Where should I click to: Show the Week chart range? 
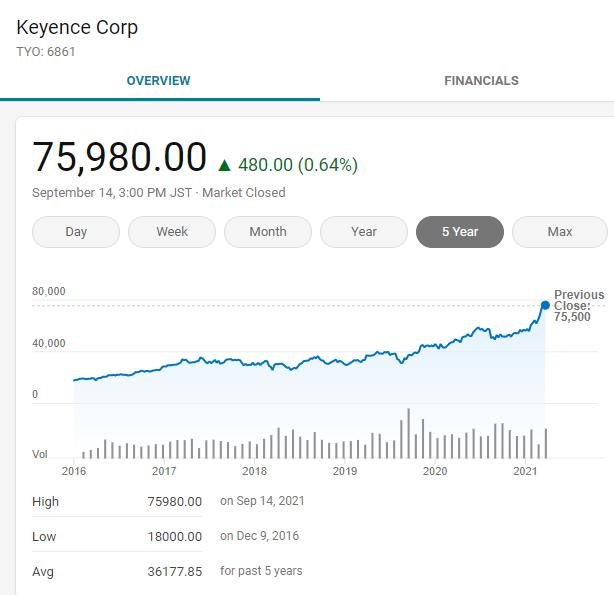click(x=172, y=232)
